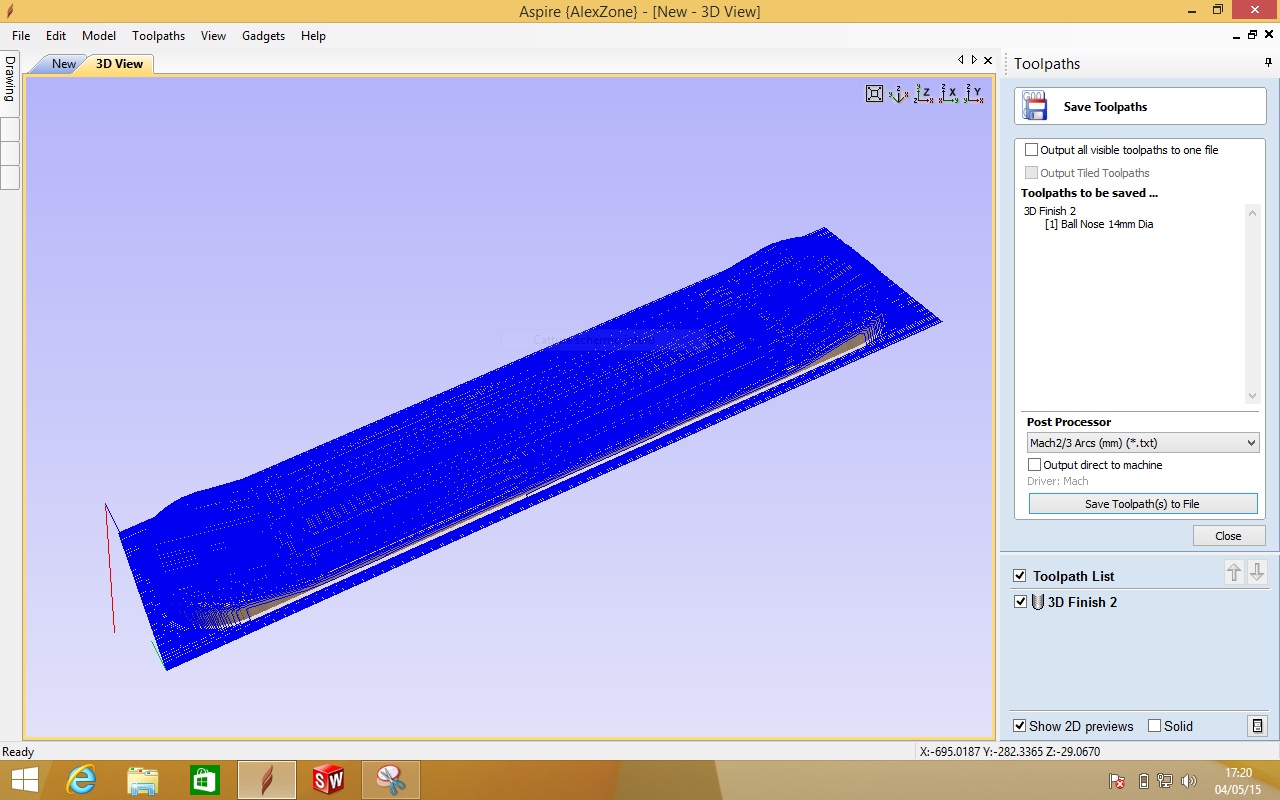Image resolution: width=1280 pixels, height=800 pixels.
Task: Click the Driver: Mach label
Action: click(1058, 481)
